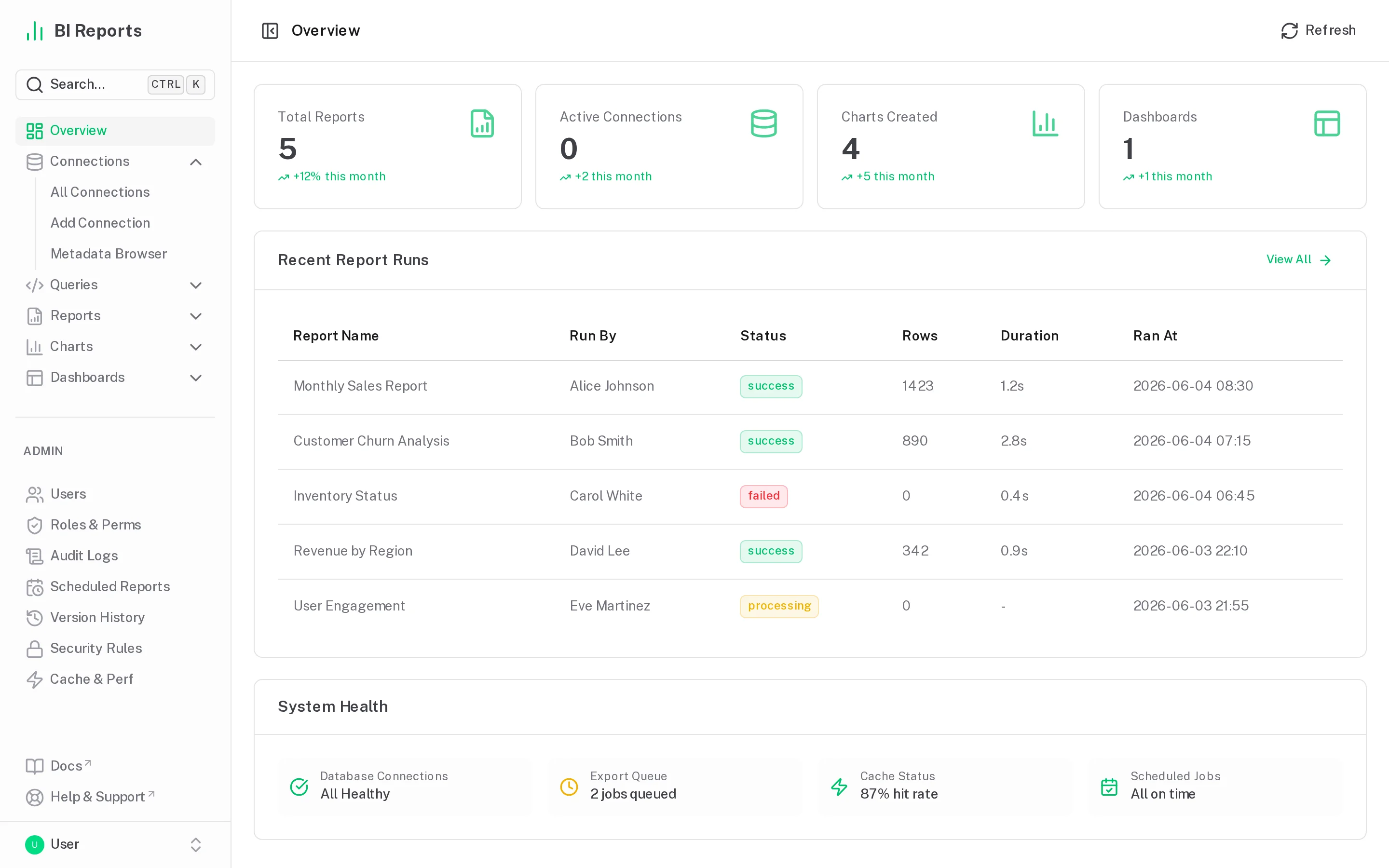Collapse the Connections section chevron
This screenshot has width=1389, height=868.
point(196,162)
